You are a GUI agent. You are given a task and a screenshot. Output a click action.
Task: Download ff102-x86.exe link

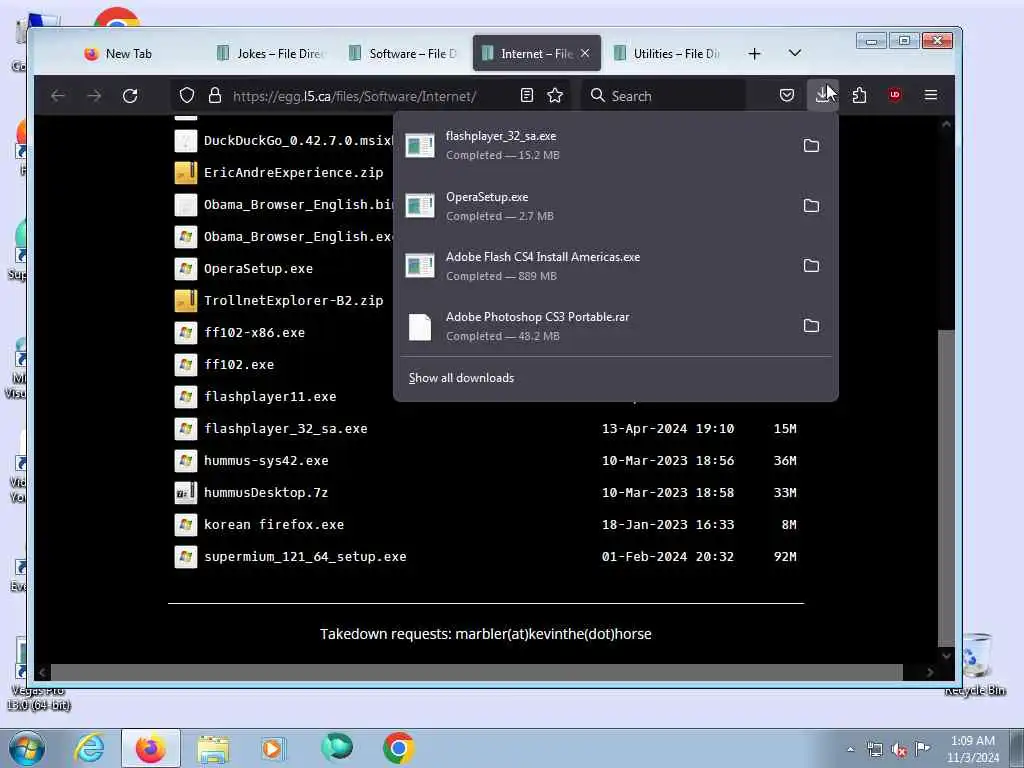[254, 332]
